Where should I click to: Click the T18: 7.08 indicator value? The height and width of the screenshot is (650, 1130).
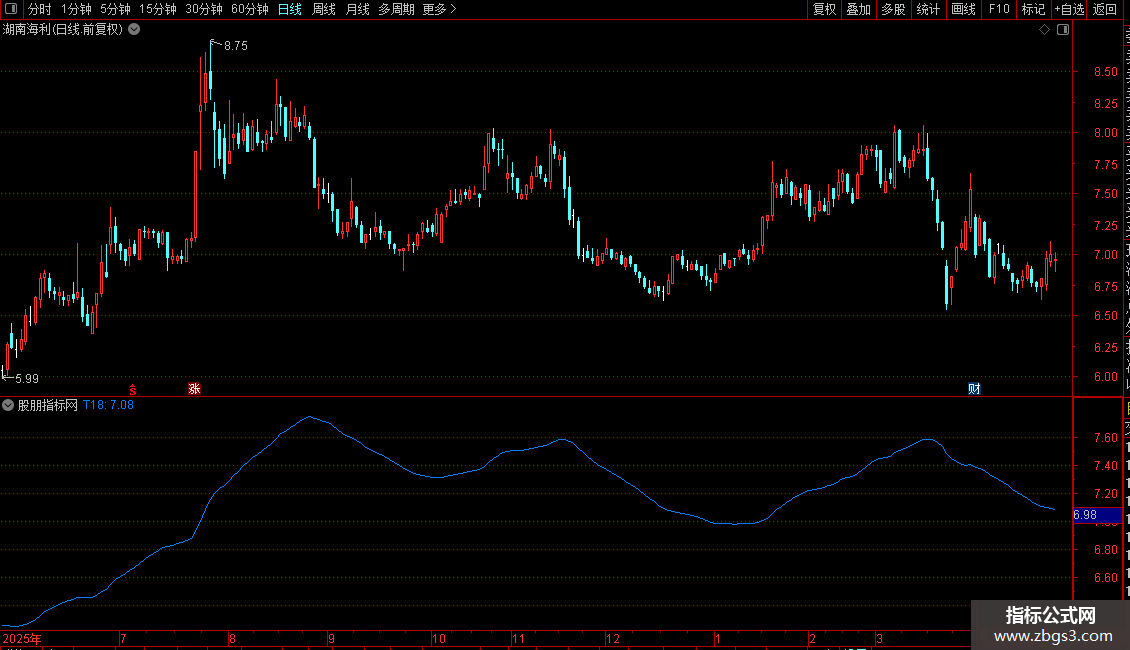(x=108, y=405)
